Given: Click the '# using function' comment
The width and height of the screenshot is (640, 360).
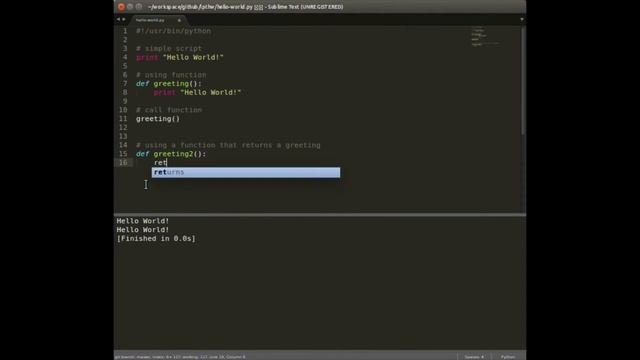Looking at the screenshot, I should 171,75.
